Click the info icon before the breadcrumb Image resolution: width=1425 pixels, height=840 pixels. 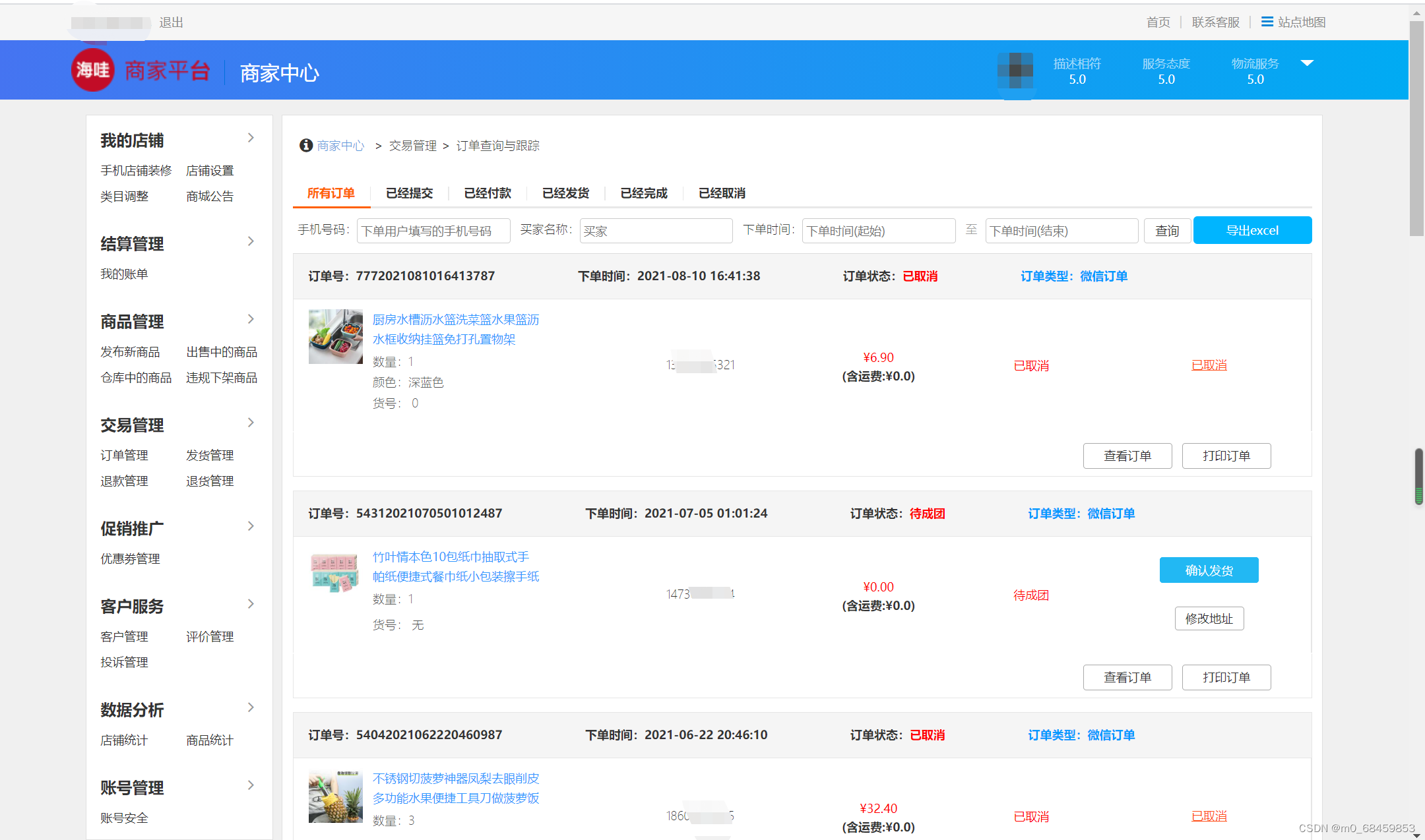305,146
